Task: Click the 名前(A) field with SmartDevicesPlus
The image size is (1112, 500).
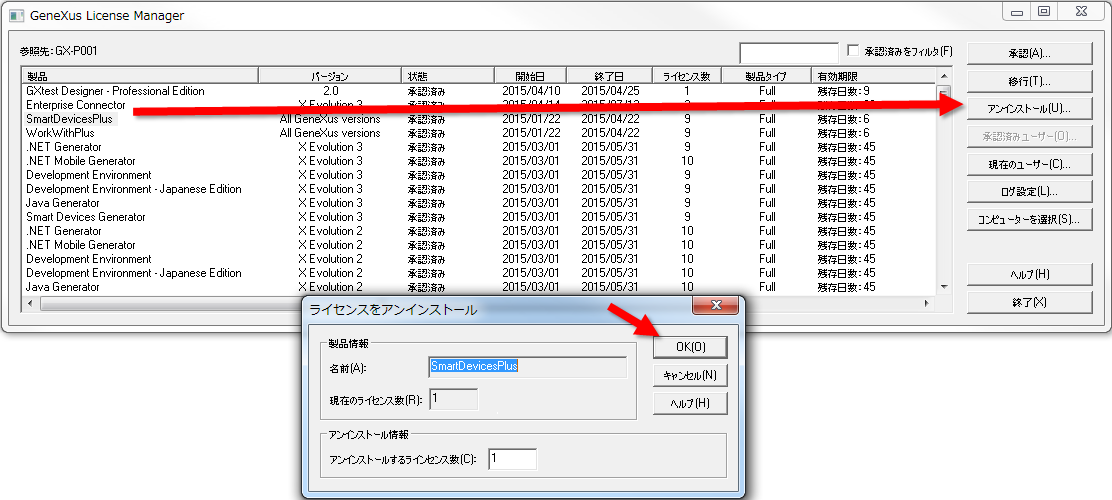Action: click(x=528, y=367)
